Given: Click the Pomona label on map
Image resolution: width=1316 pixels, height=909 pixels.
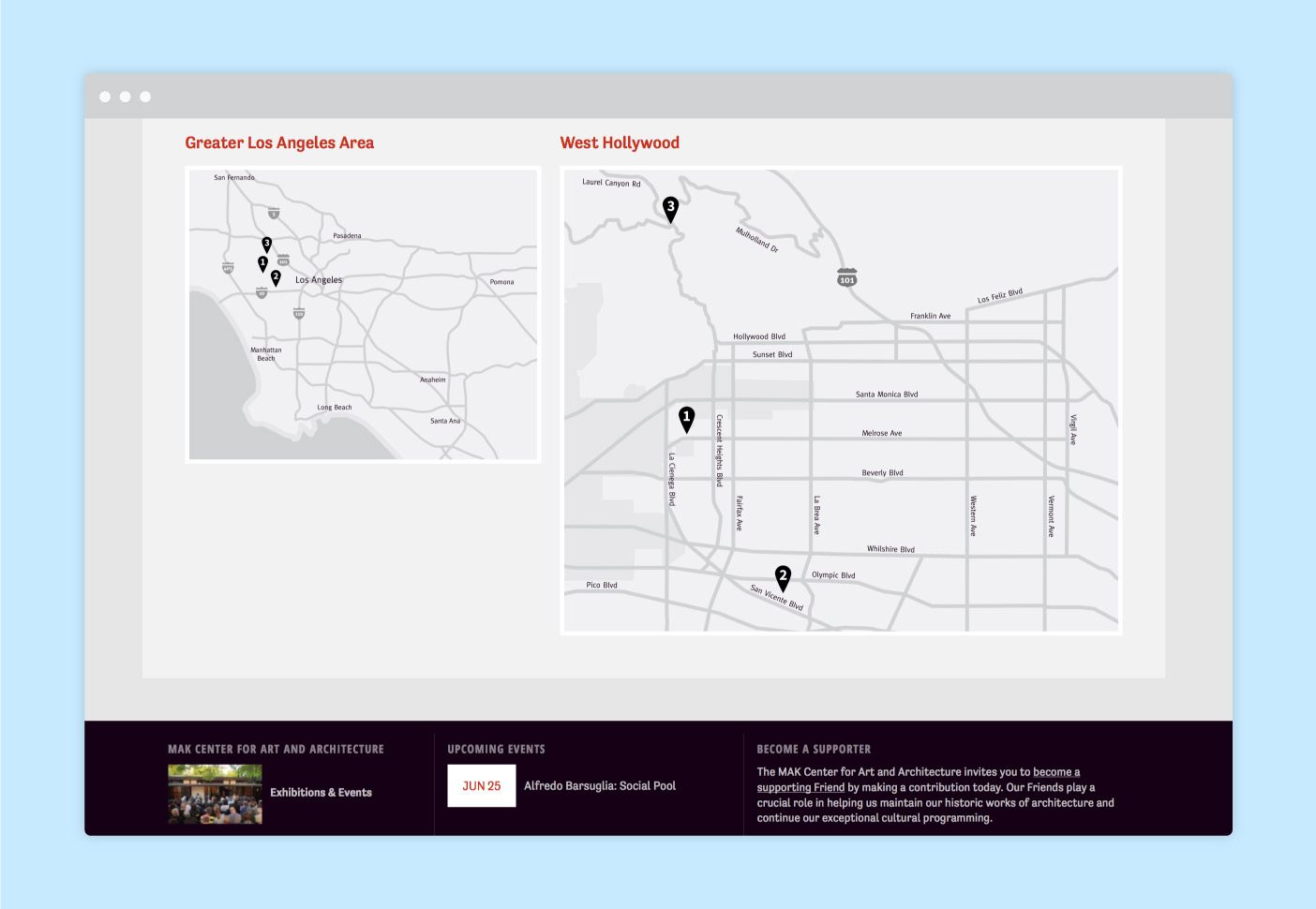Looking at the screenshot, I should (x=501, y=282).
